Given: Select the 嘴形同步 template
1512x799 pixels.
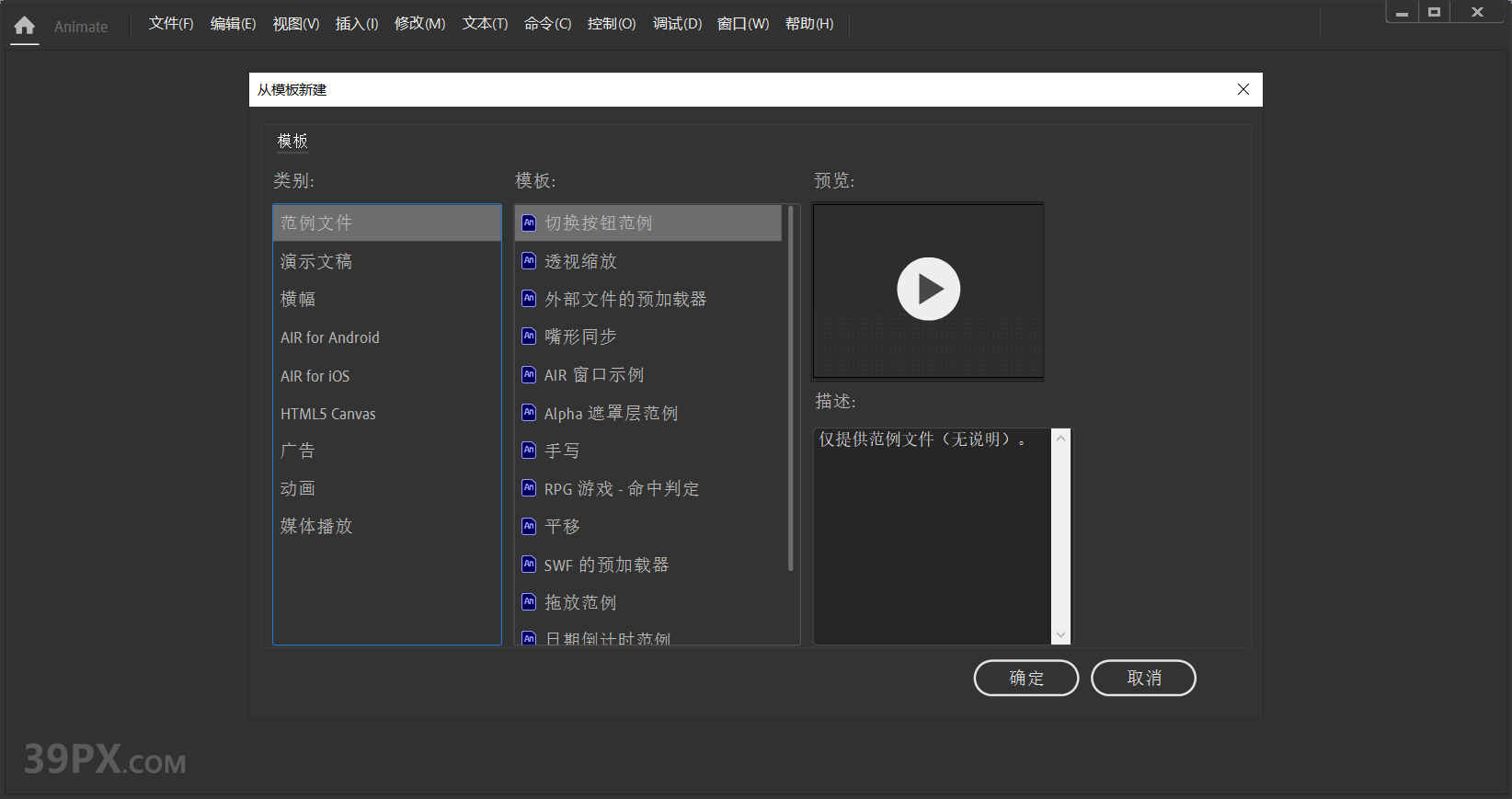Looking at the screenshot, I should pyautogui.click(x=648, y=337).
